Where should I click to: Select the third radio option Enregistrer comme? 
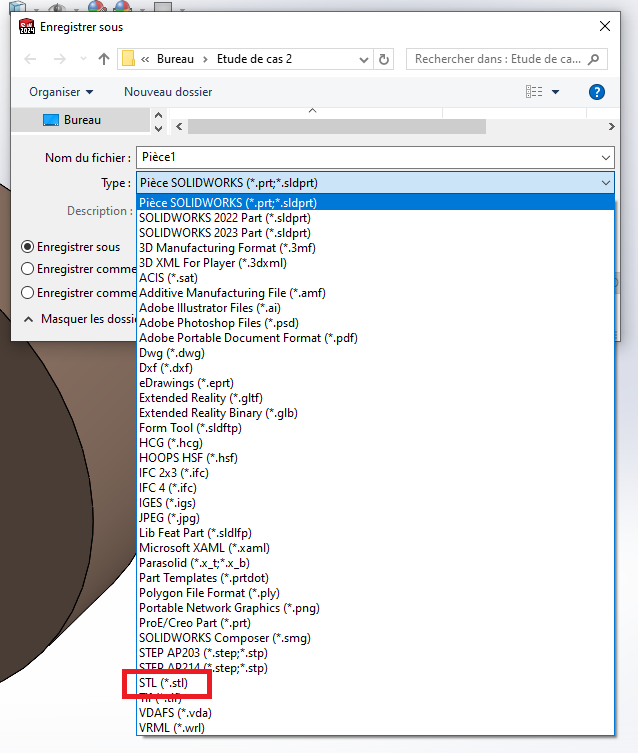(x=27, y=292)
